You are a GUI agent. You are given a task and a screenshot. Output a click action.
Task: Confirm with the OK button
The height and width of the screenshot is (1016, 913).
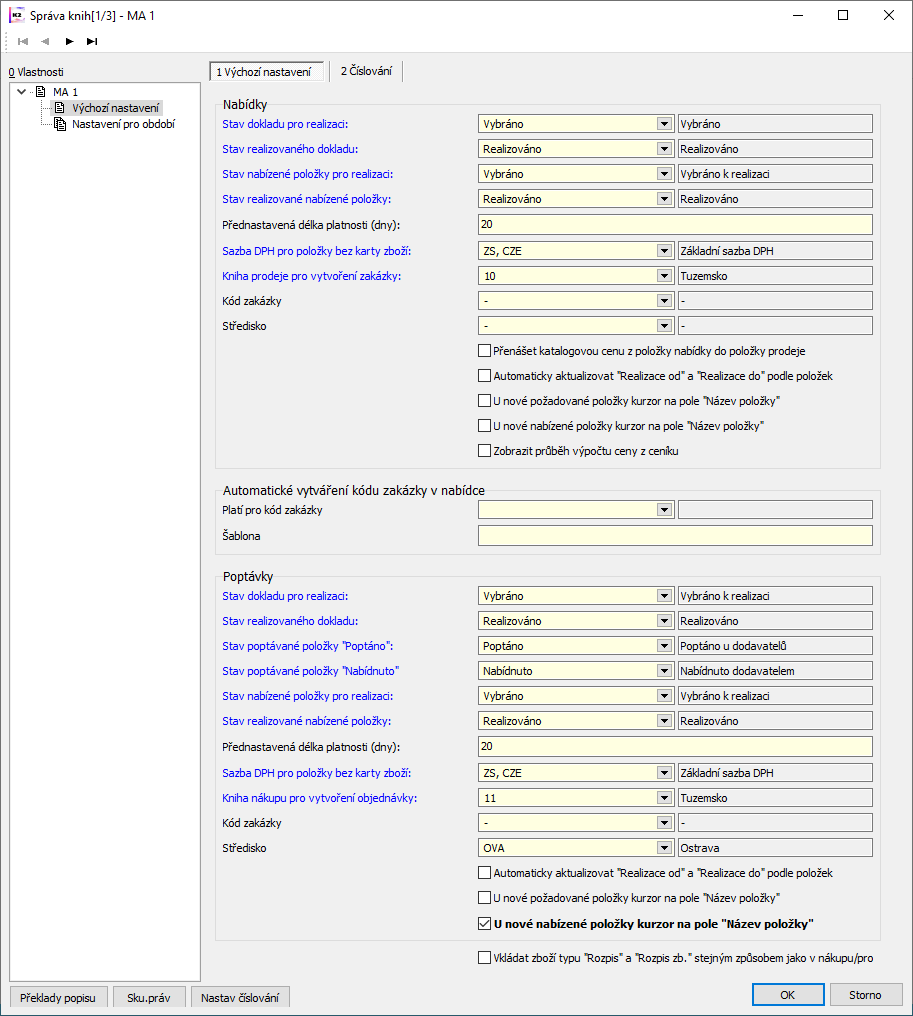[x=788, y=995]
